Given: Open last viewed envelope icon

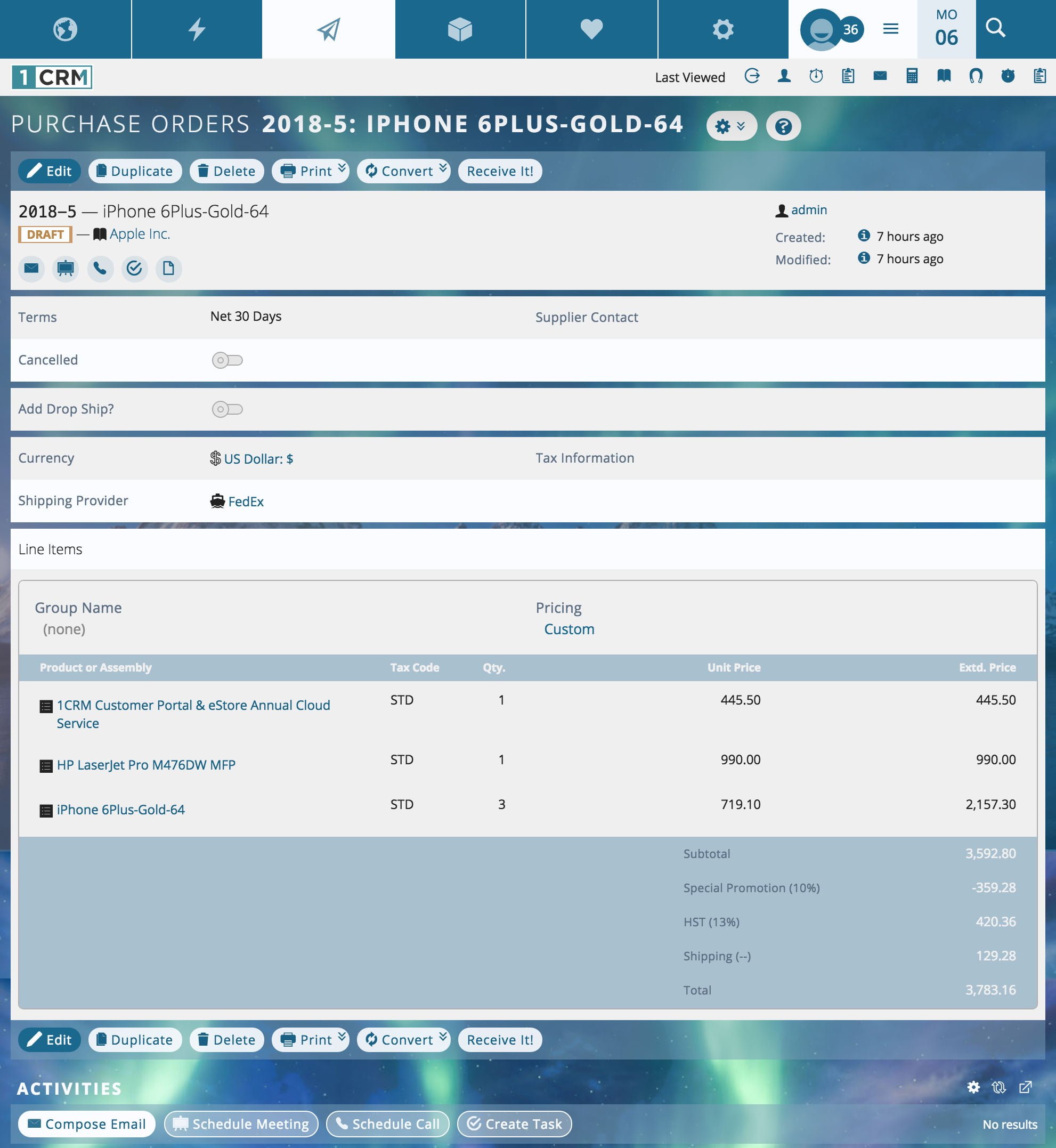Looking at the screenshot, I should point(880,76).
